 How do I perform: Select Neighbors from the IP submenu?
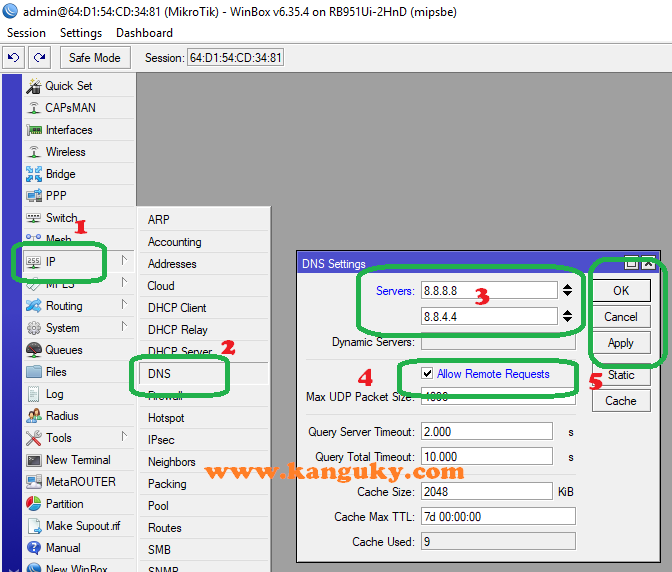(x=204, y=462)
